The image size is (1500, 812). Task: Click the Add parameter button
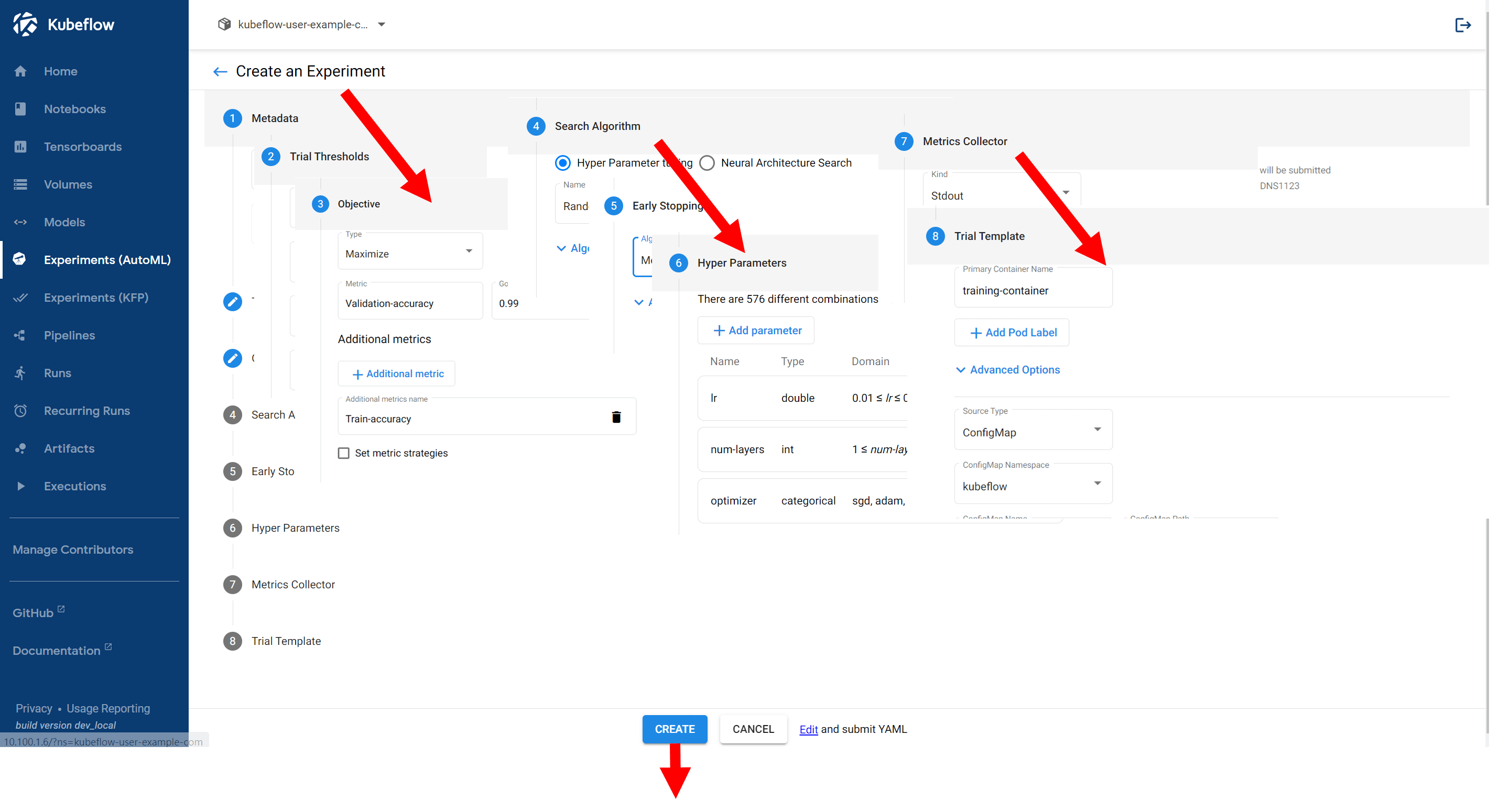point(756,330)
